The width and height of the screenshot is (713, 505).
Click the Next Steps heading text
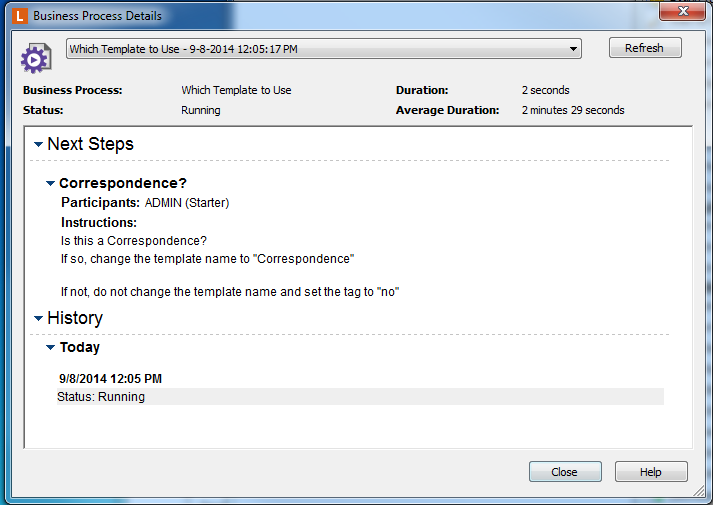pos(90,144)
